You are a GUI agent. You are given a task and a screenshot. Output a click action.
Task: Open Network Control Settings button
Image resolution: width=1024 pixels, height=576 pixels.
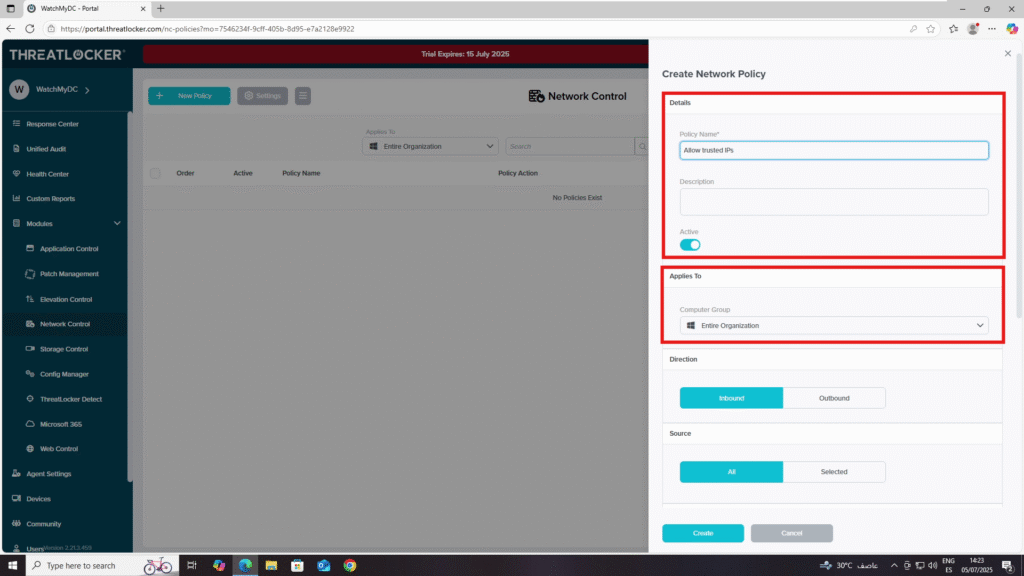click(x=262, y=95)
